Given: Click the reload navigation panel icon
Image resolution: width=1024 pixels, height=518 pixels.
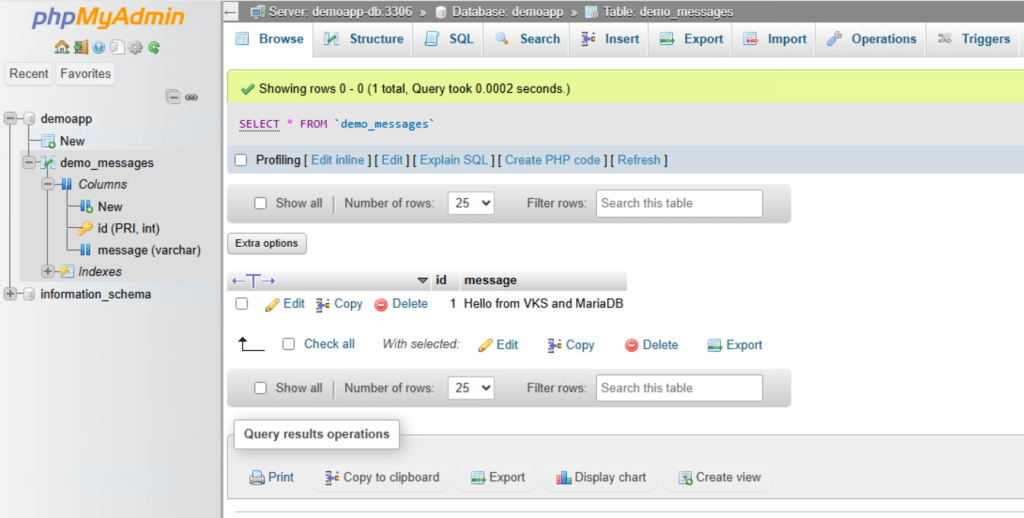Looking at the screenshot, I should [154, 47].
